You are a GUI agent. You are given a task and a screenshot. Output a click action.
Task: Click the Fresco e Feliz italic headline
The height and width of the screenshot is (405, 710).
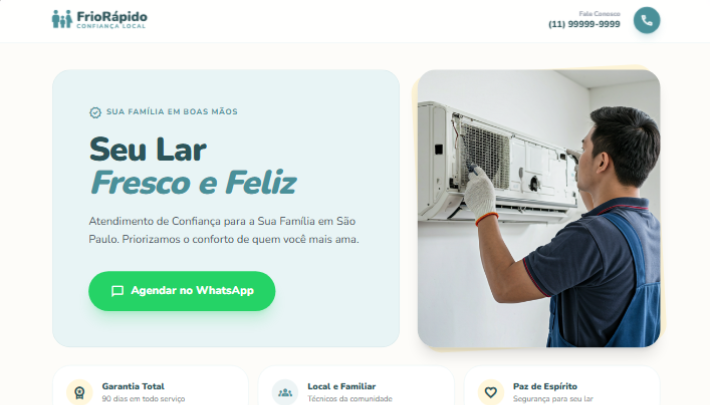click(x=193, y=183)
